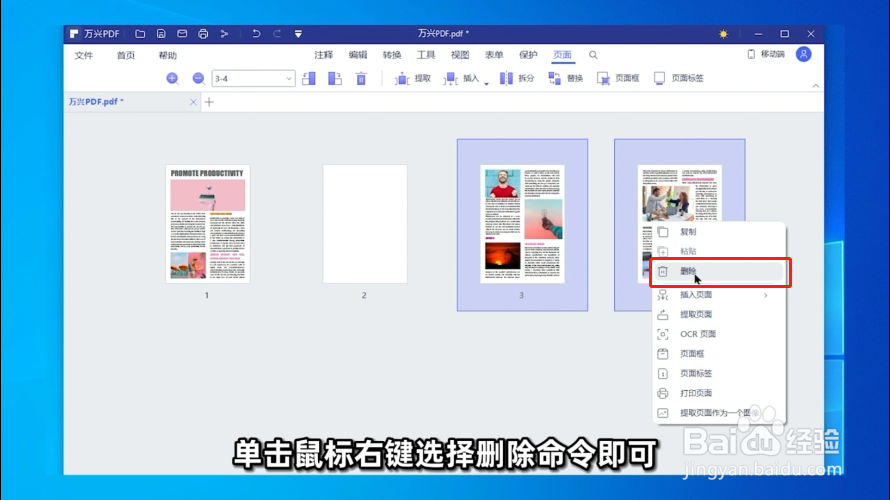Select page 1 thumbnail
Viewport: 890px width, 500px height.
[208, 224]
